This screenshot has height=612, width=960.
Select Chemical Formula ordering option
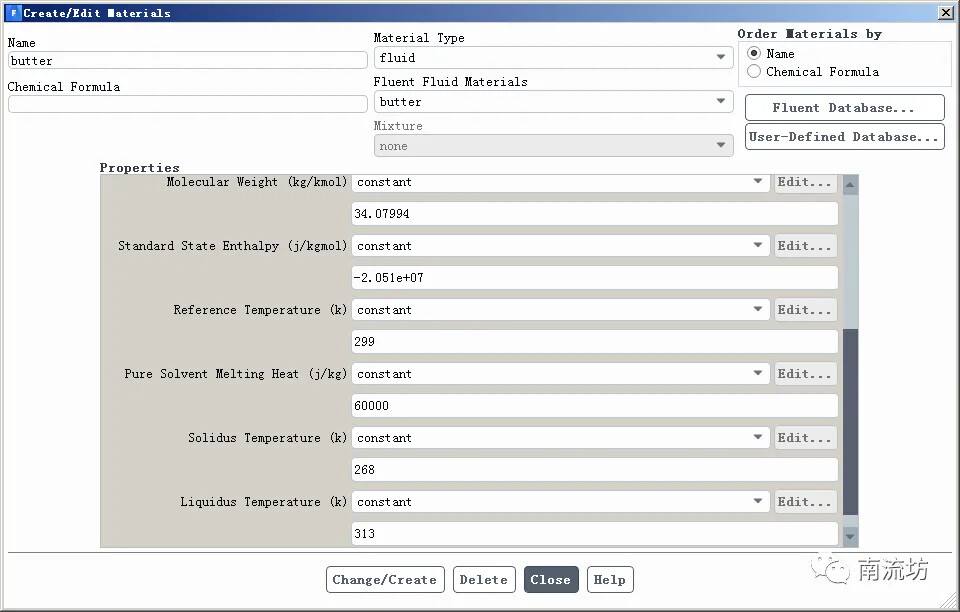pyautogui.click(x=754, y=72)
